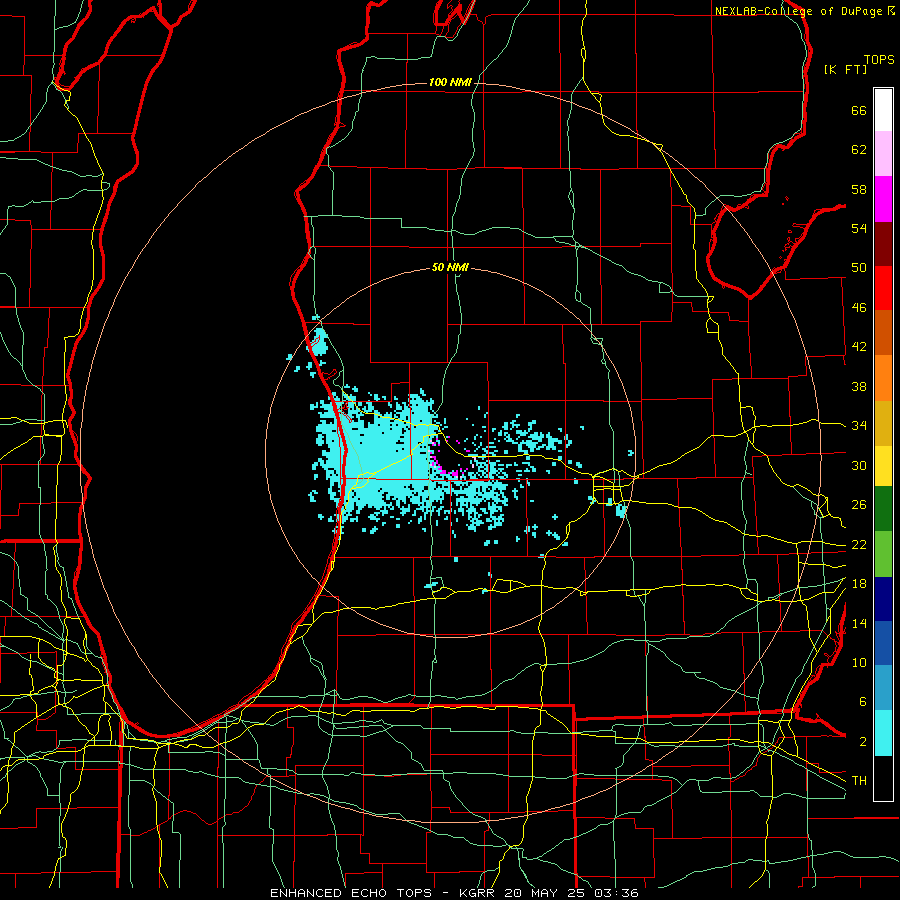The image size is (900, 900).
Task: Choose the dark green legend swatch
Action: pos(883,509)
